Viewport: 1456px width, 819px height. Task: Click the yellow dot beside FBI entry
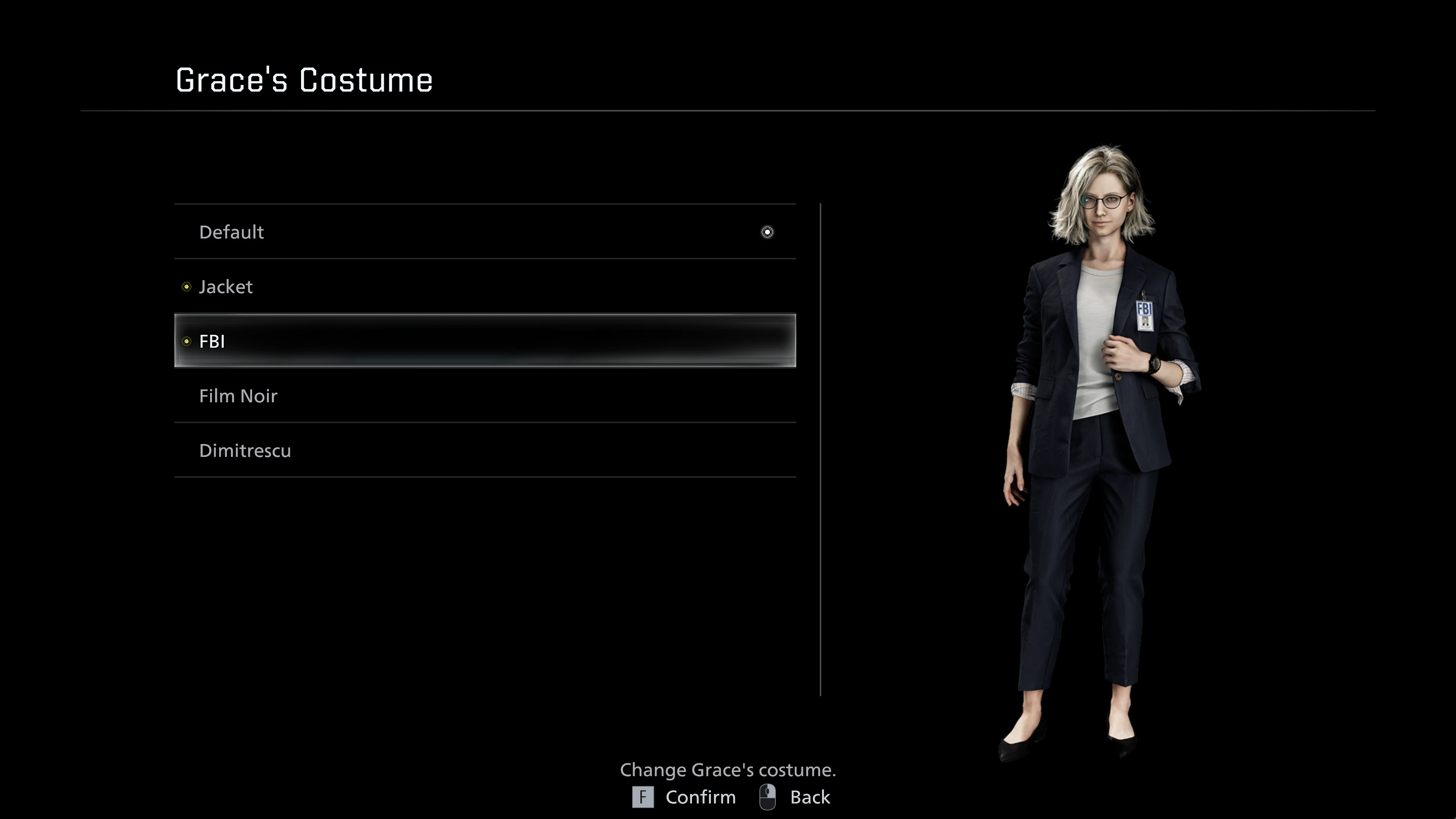(x=187, y=341)
